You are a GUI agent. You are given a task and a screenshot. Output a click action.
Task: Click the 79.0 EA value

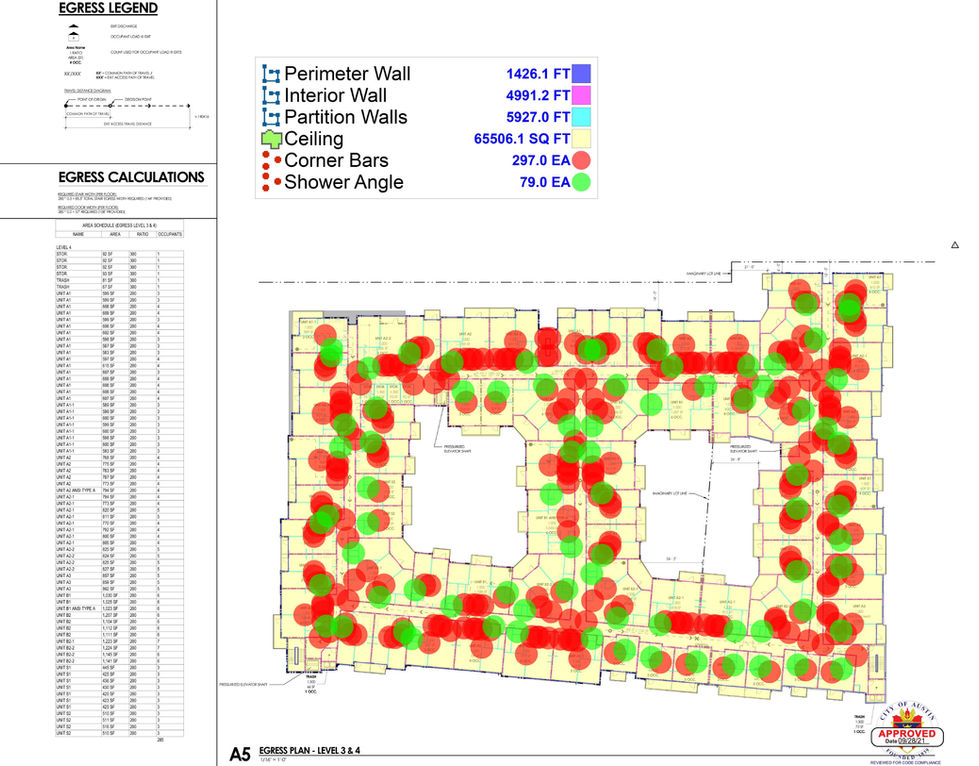(544, 182)
